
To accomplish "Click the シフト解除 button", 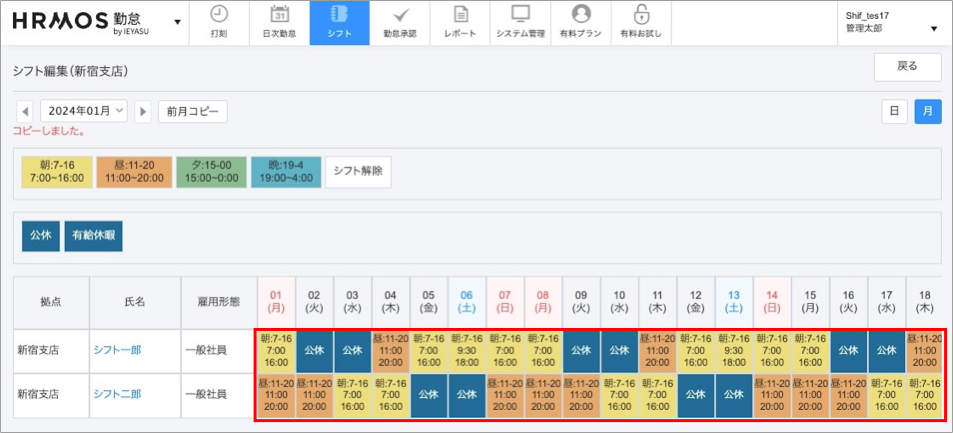I will click(x=359, y=171).
